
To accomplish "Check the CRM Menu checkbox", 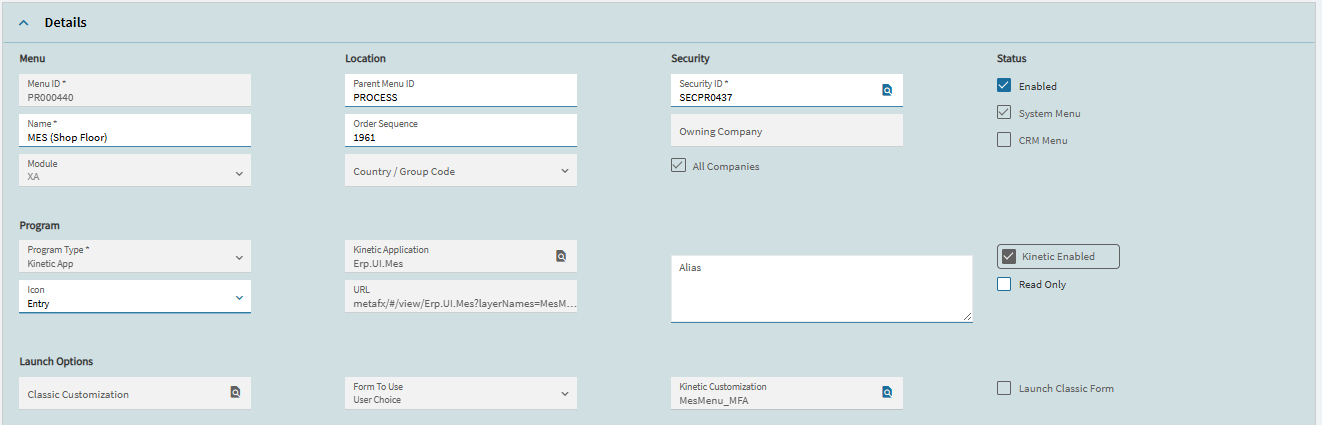I will 1004,140.
